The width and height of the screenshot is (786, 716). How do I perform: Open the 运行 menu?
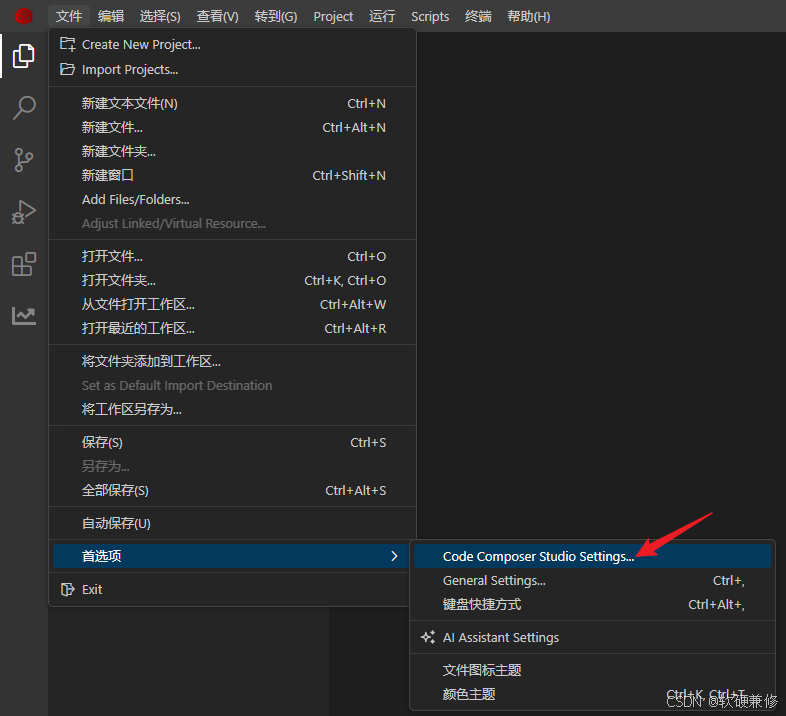[382, 17]
